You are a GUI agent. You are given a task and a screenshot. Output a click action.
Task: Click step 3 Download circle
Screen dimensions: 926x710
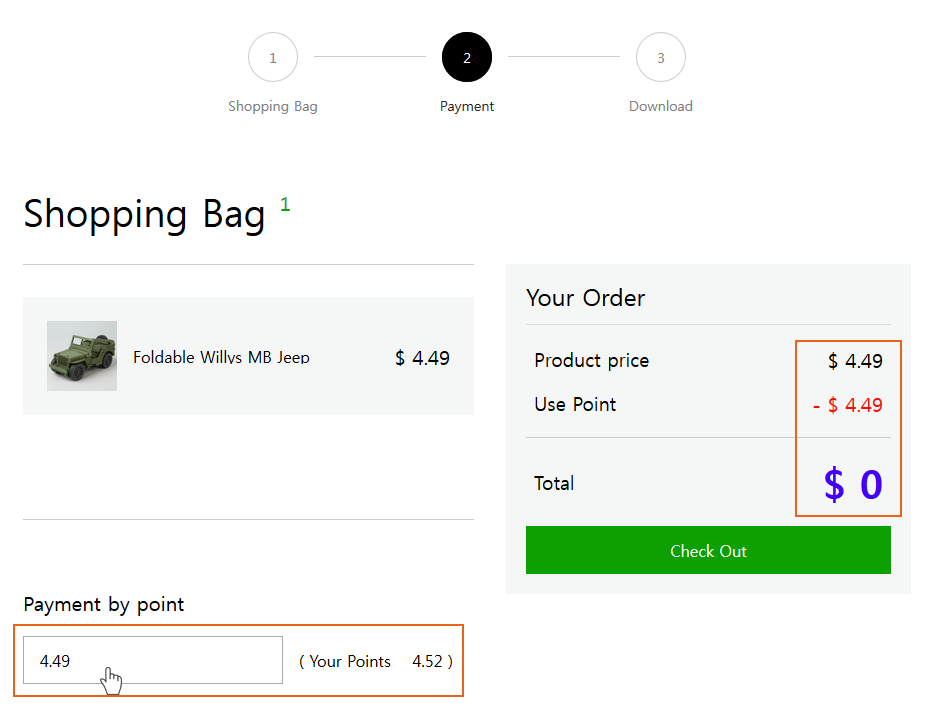tap(661, 57)
